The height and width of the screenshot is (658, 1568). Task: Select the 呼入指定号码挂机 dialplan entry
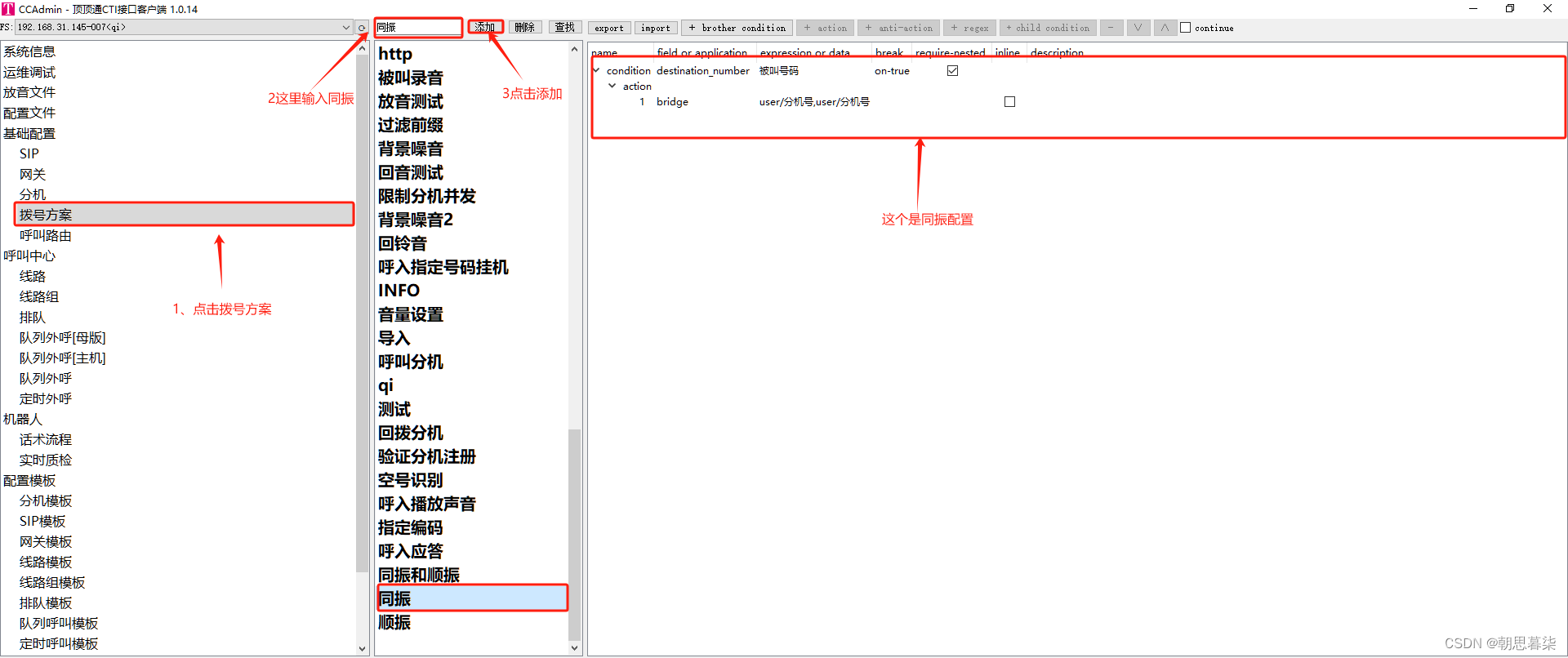pyautogui.click(x=443, y=267)
